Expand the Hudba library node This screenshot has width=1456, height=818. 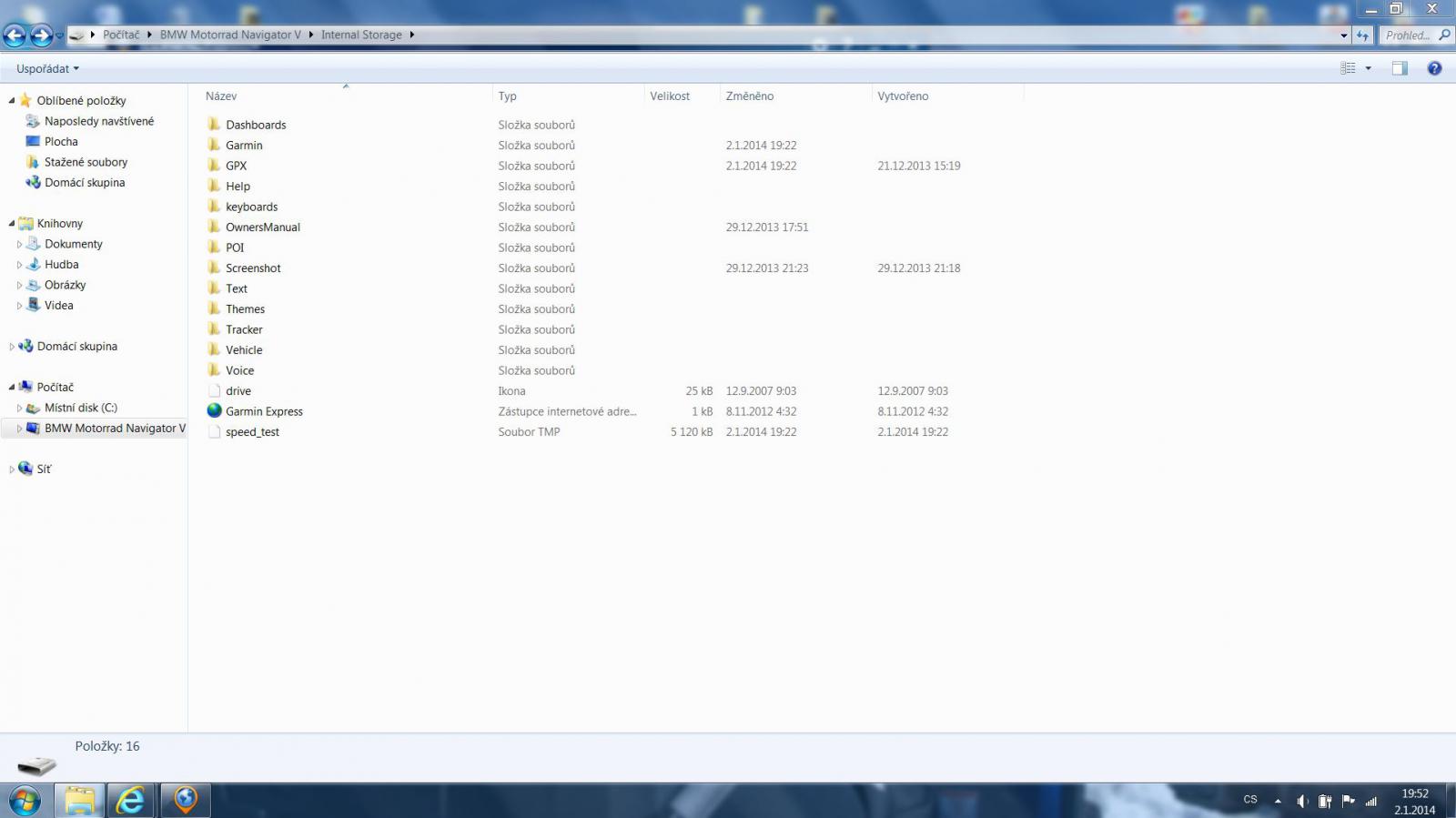click(x=19, y=265)
